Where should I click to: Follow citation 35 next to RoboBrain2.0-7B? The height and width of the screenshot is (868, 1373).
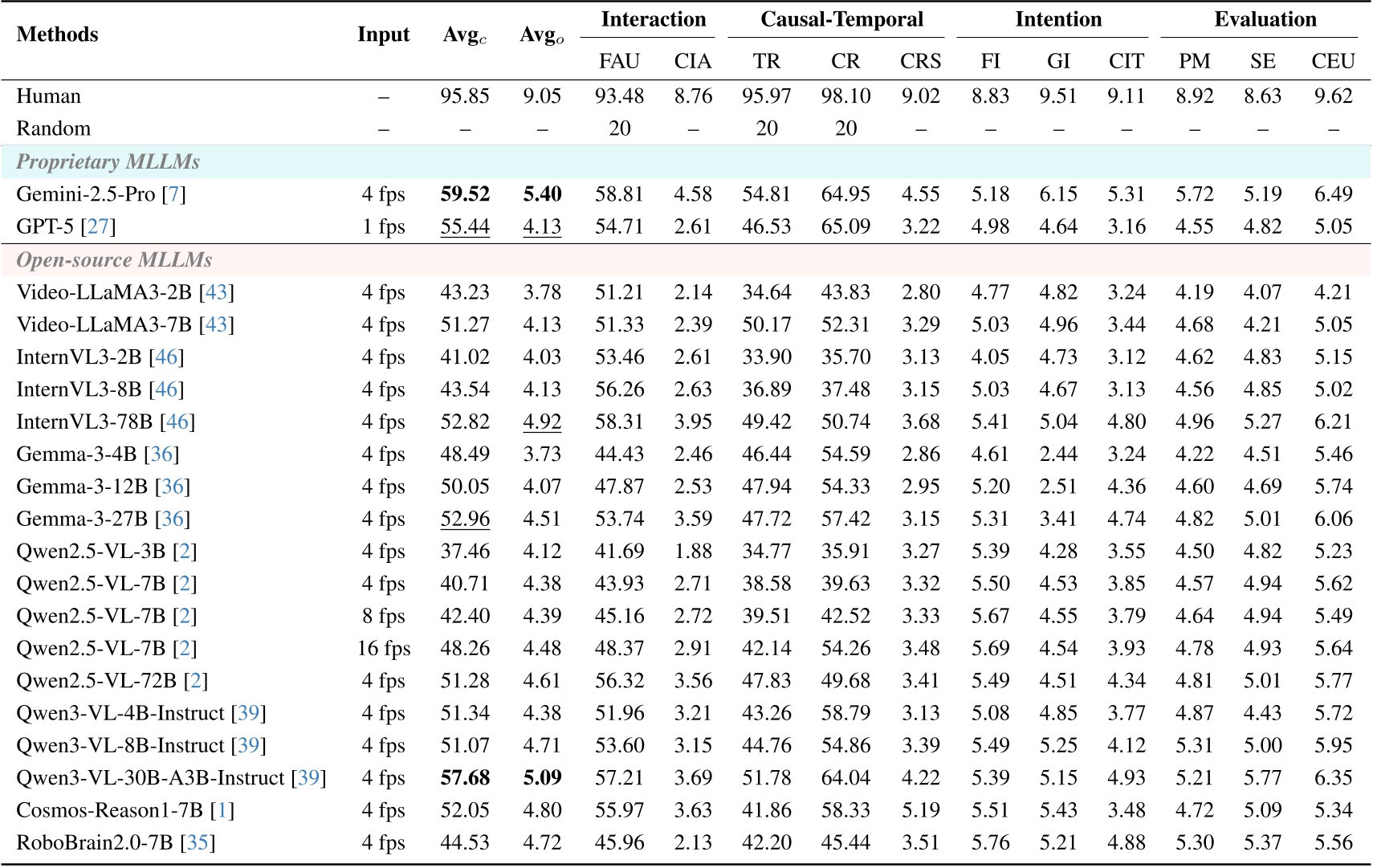[198, 842]
